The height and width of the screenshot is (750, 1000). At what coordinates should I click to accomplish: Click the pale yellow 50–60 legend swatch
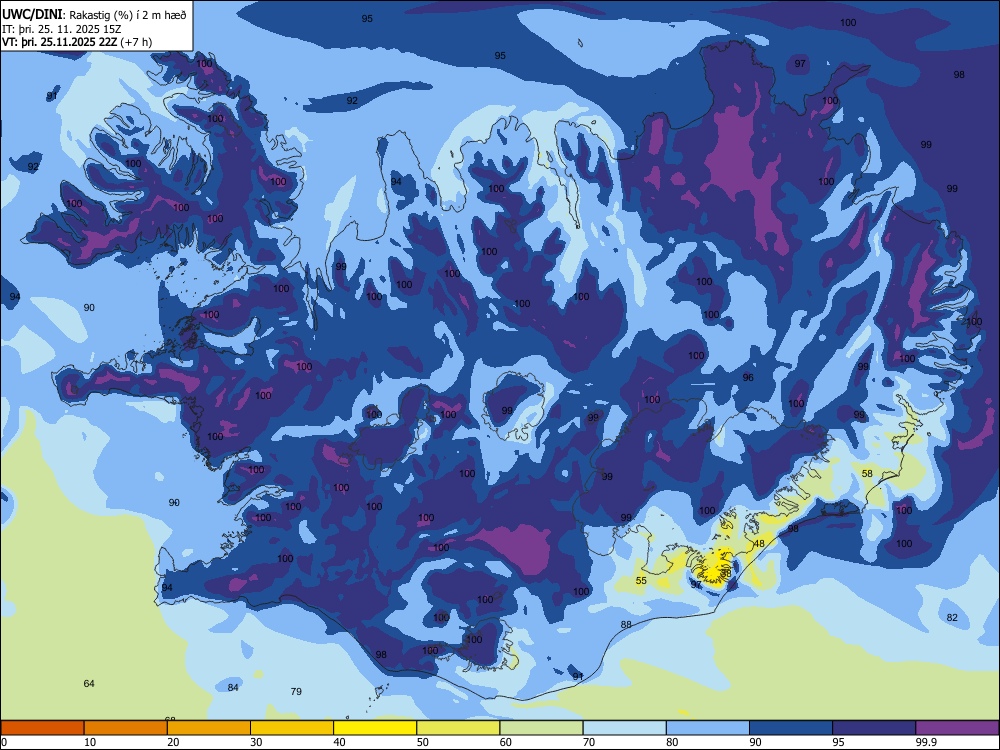tap(458, 728)
